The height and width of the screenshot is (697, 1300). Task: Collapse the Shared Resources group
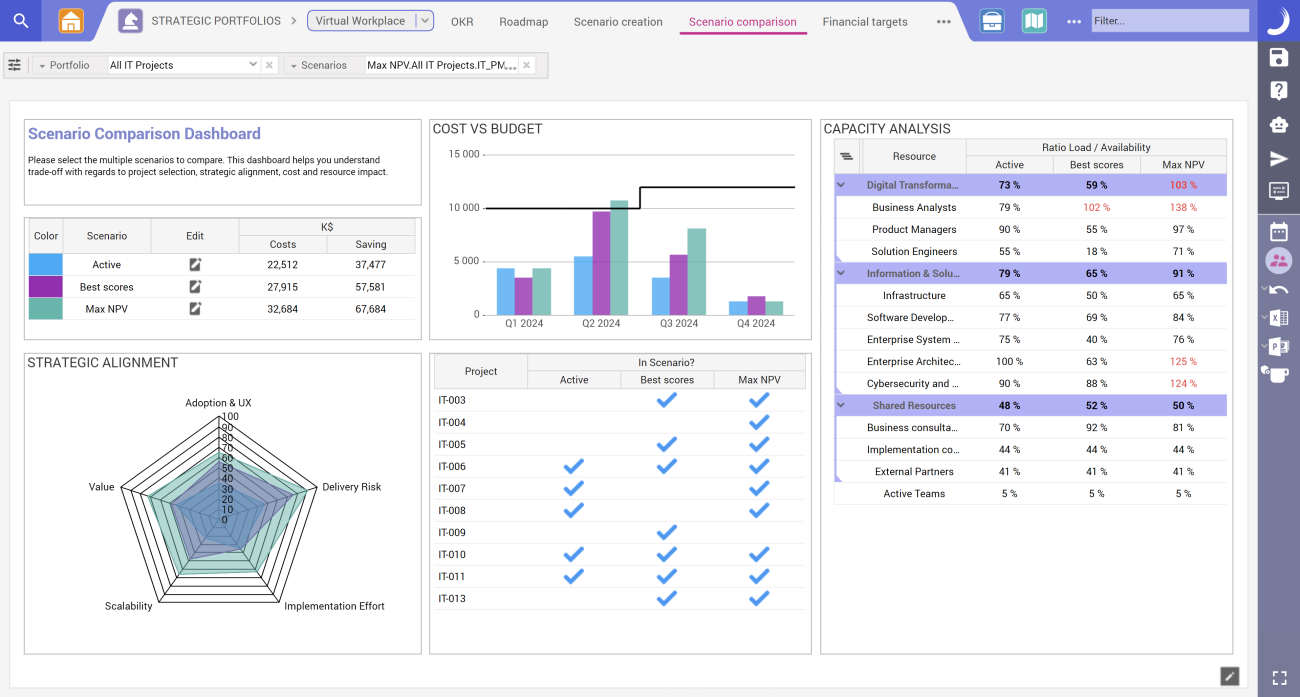click(841, 405)
